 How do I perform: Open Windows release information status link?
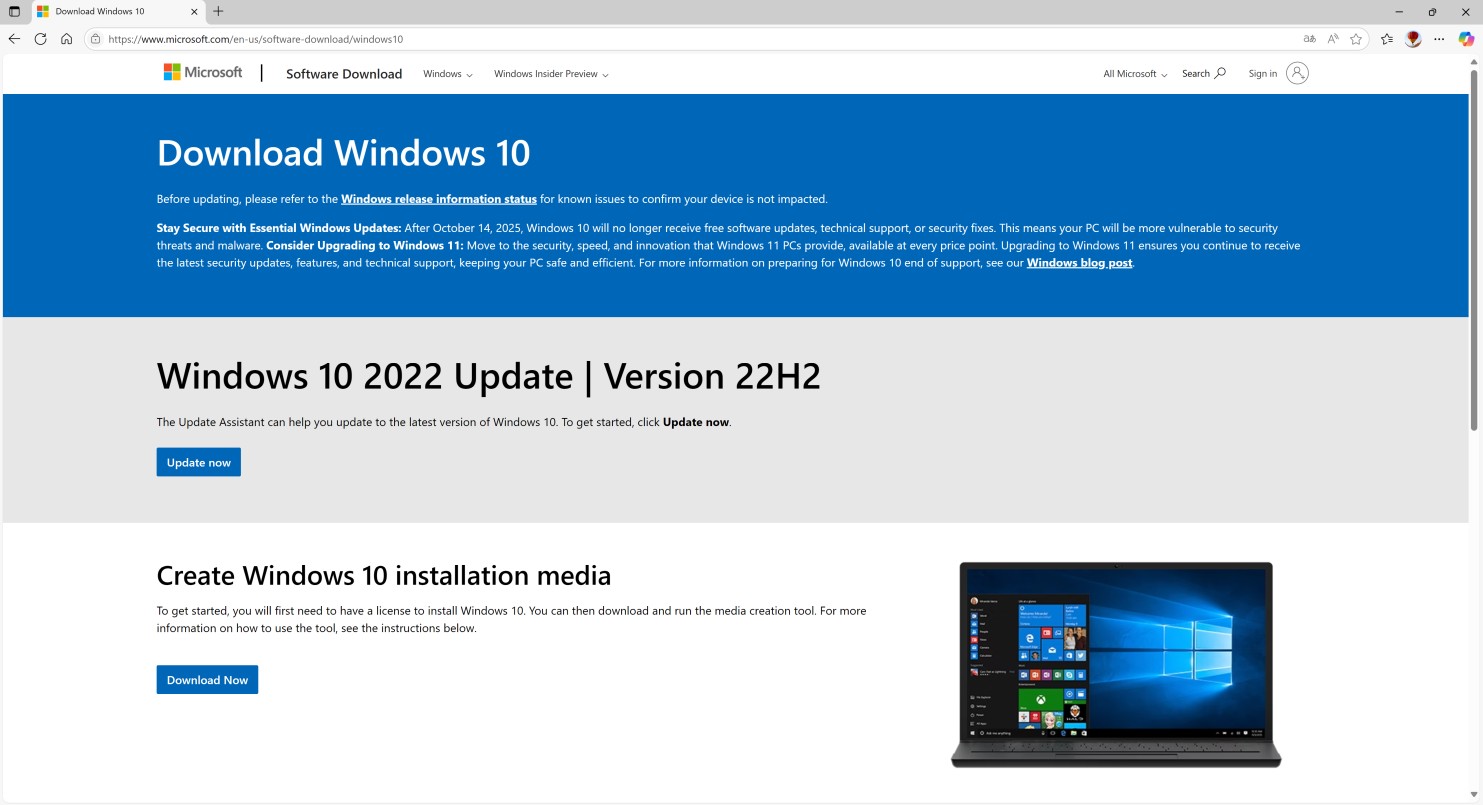439,199
